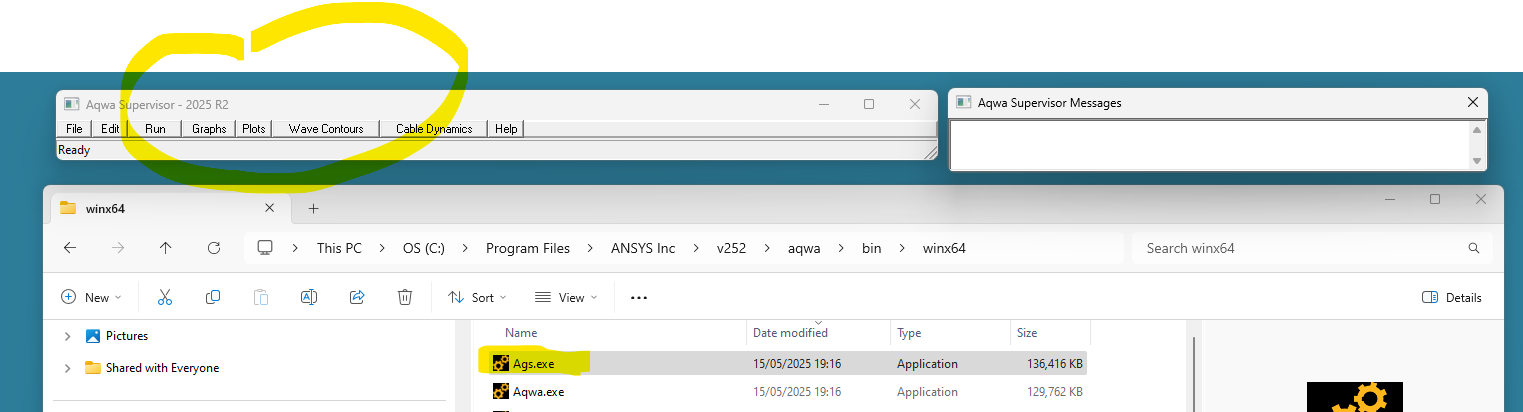Image resolution: width=1523 pixels, height=412 pixels.
Task: Go forward in File Explorer
Action: click(x=118, y=248)
